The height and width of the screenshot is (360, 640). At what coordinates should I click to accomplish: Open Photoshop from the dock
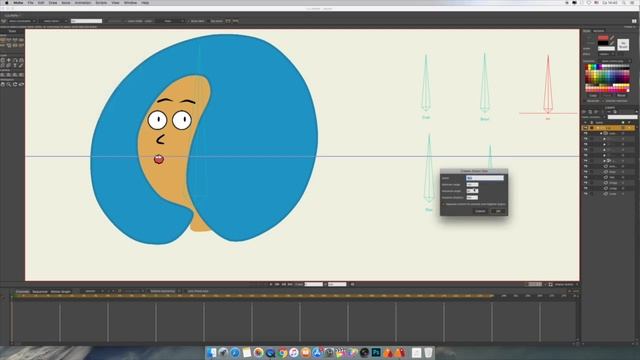(x=376, y=352)
